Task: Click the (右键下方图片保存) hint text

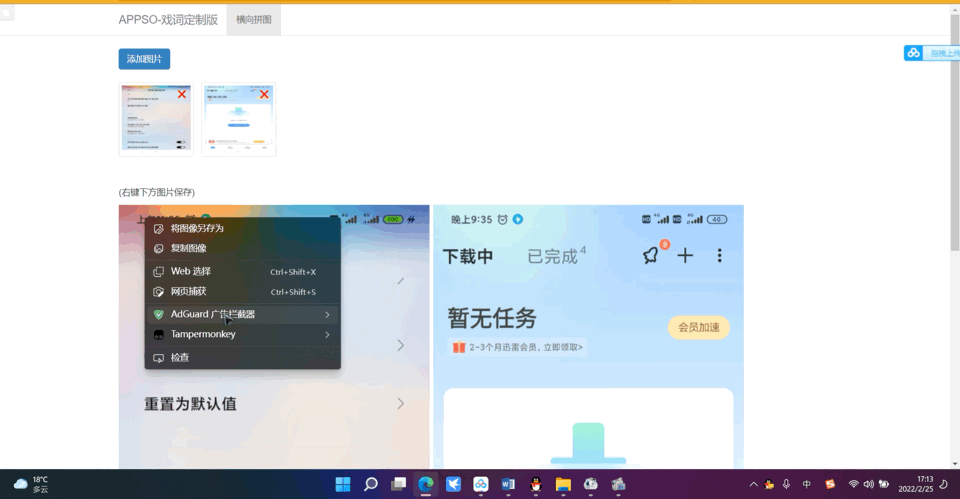Action: click(x=157, y=192)
